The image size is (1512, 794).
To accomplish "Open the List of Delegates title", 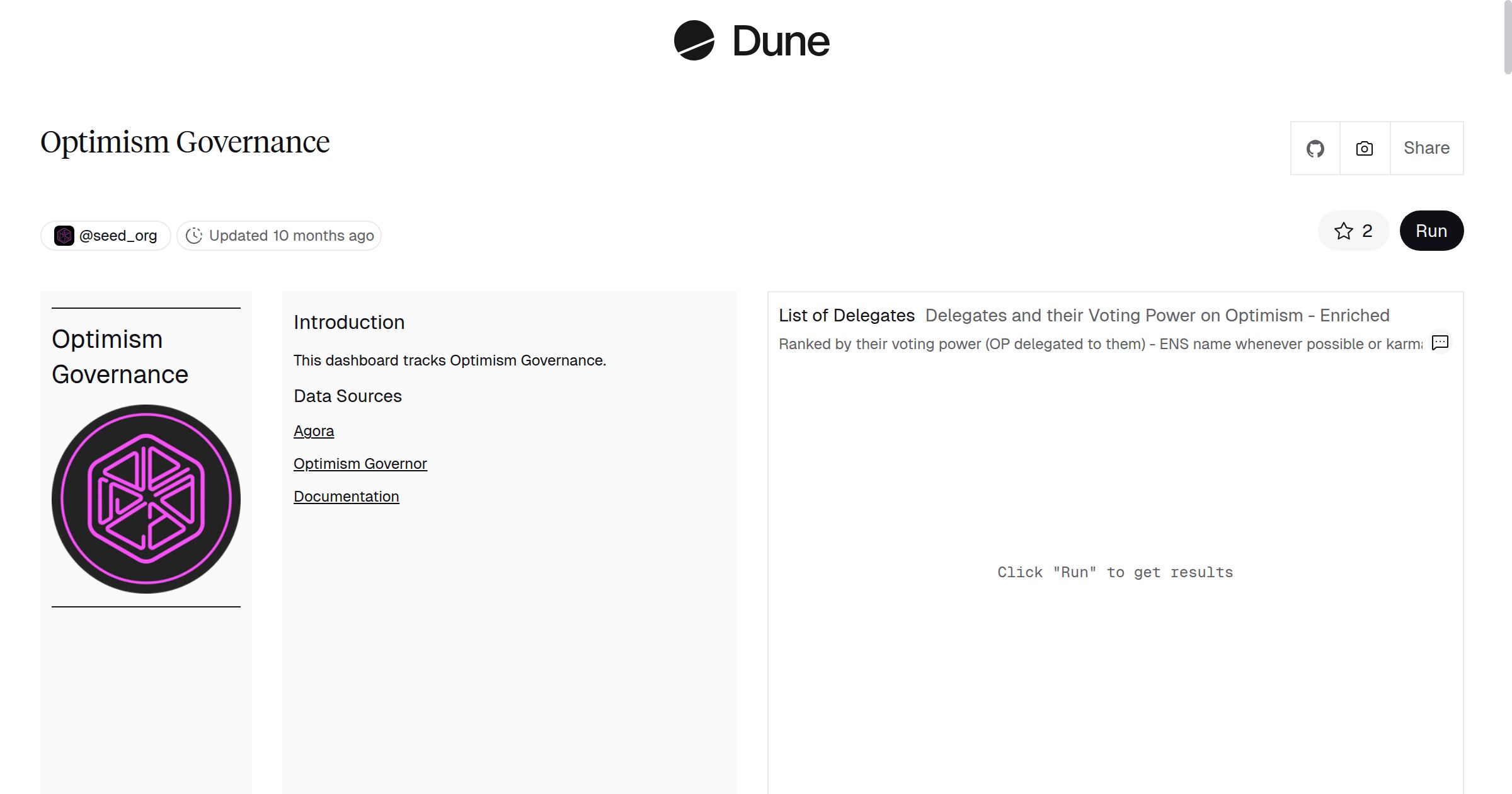I will click(x=846, y=315).
